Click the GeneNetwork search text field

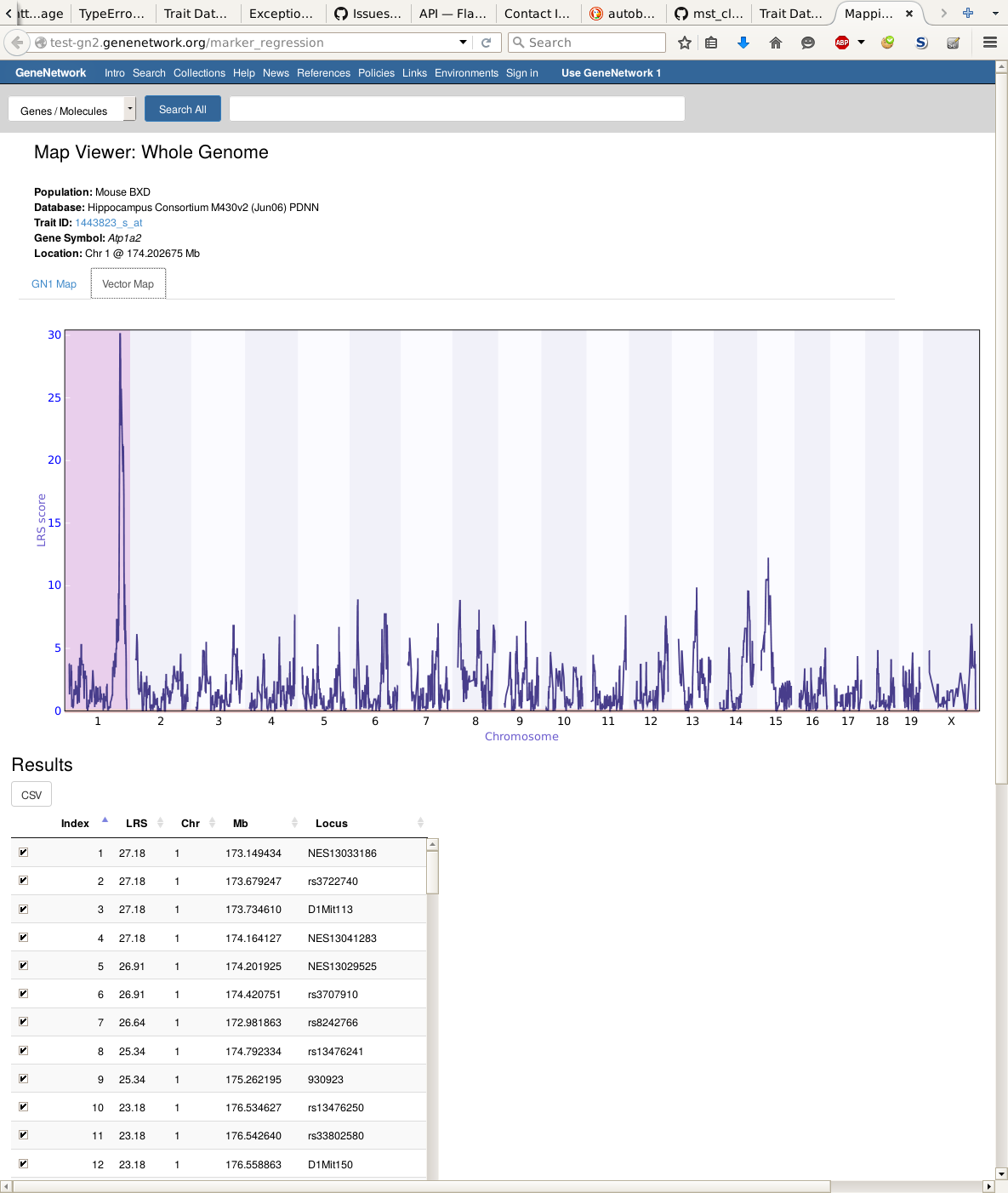pyautogui.click(x=457, y=109)
